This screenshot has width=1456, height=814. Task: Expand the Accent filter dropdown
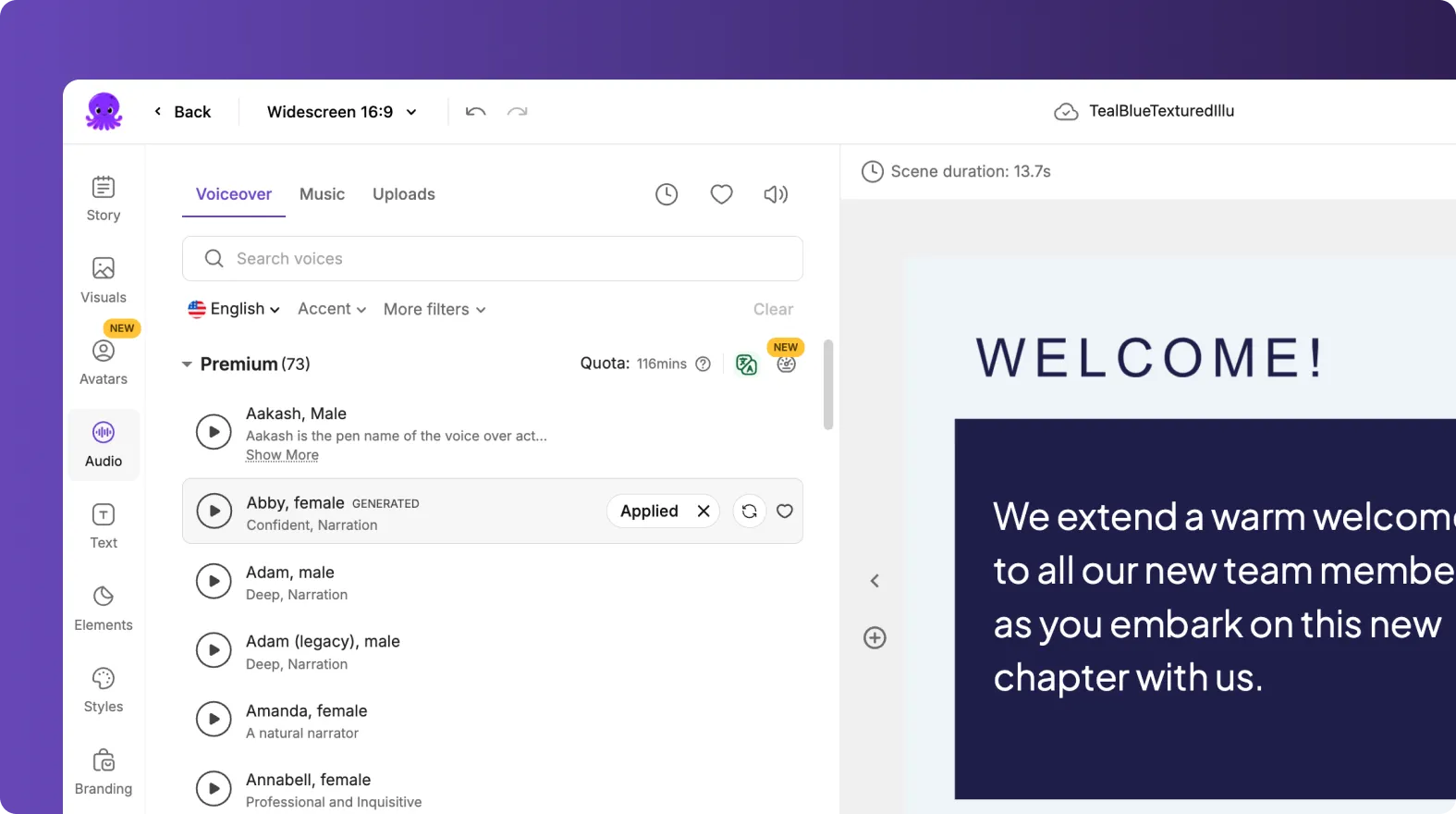[x=332, y=309]
